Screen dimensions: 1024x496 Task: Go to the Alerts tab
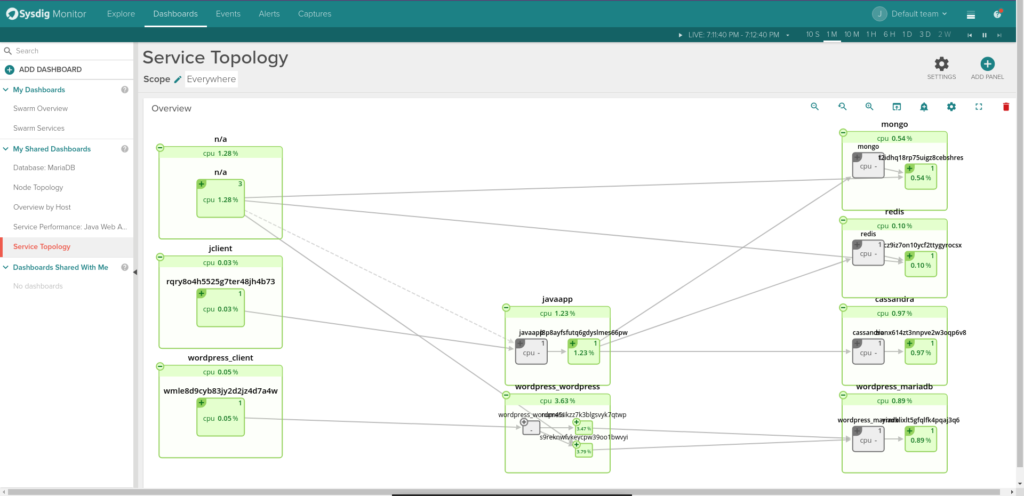[269, 14]
